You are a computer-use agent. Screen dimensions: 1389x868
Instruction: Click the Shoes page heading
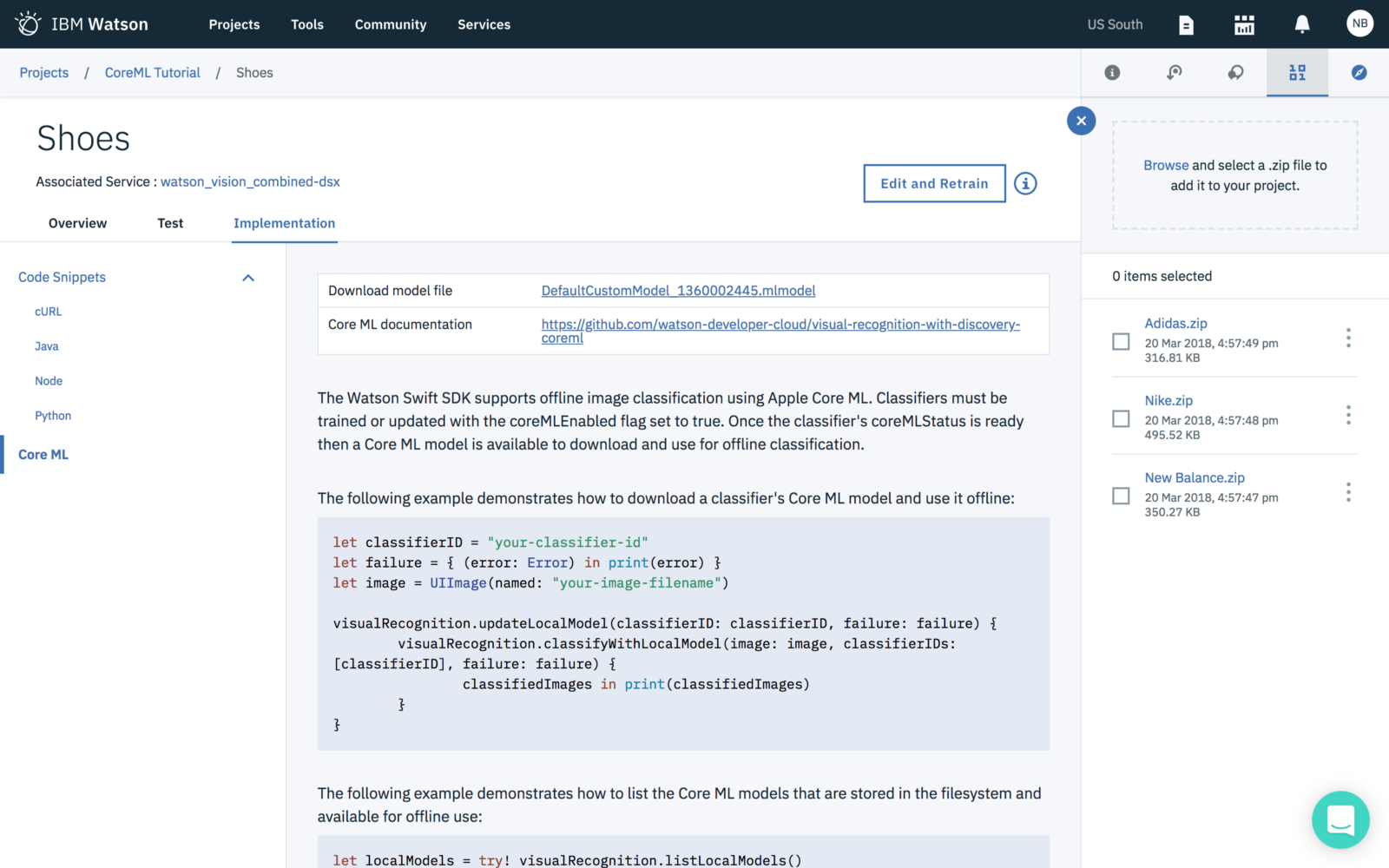(x=83, y=139)
